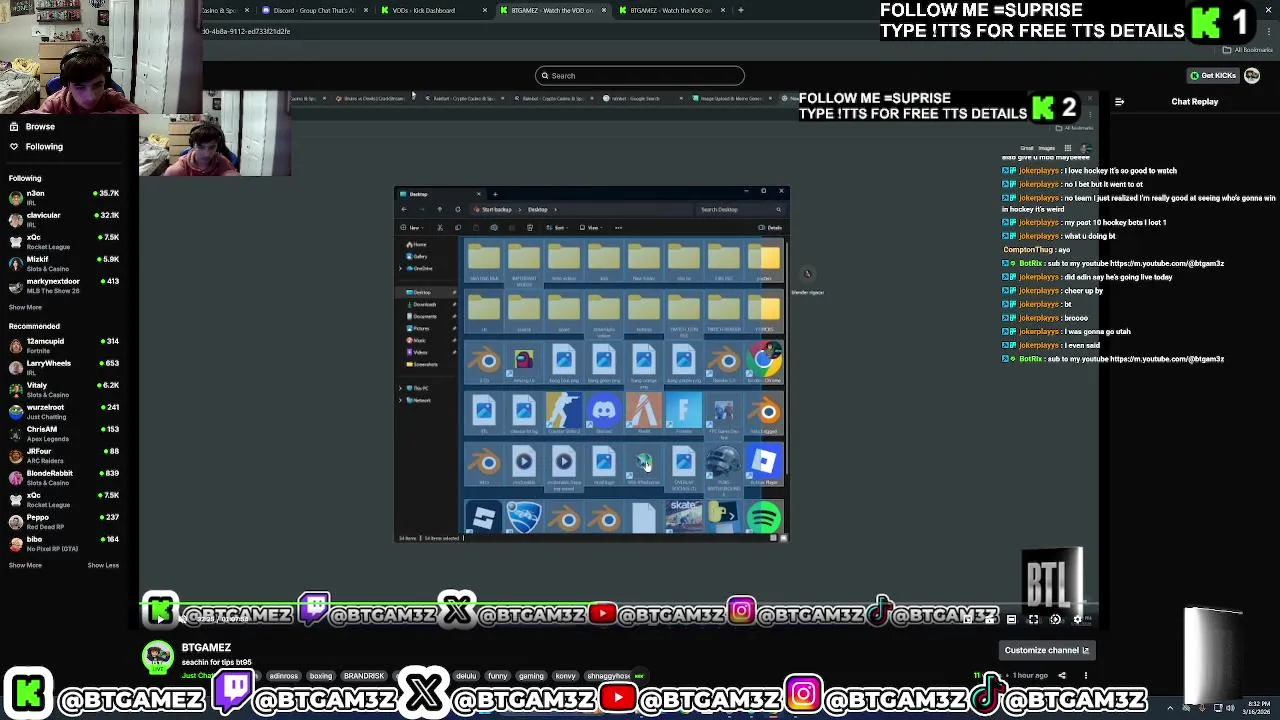1280x720 pixels.
Task: Add a new tab in File Explorer
Action: [x=495, y=194]
